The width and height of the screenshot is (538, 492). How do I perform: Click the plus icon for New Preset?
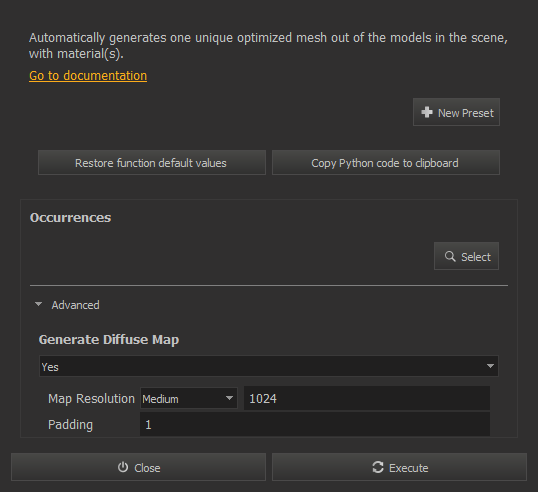click(x=427, y=112)
